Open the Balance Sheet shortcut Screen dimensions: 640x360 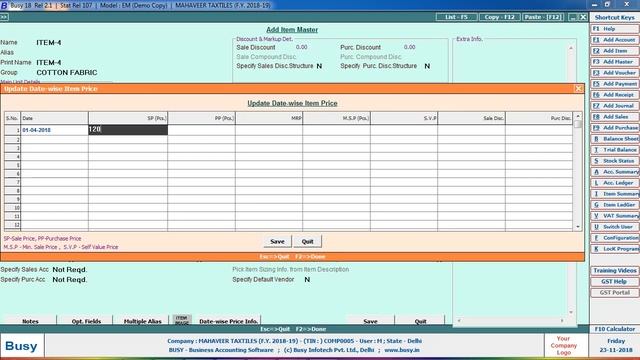pos(615,139)
